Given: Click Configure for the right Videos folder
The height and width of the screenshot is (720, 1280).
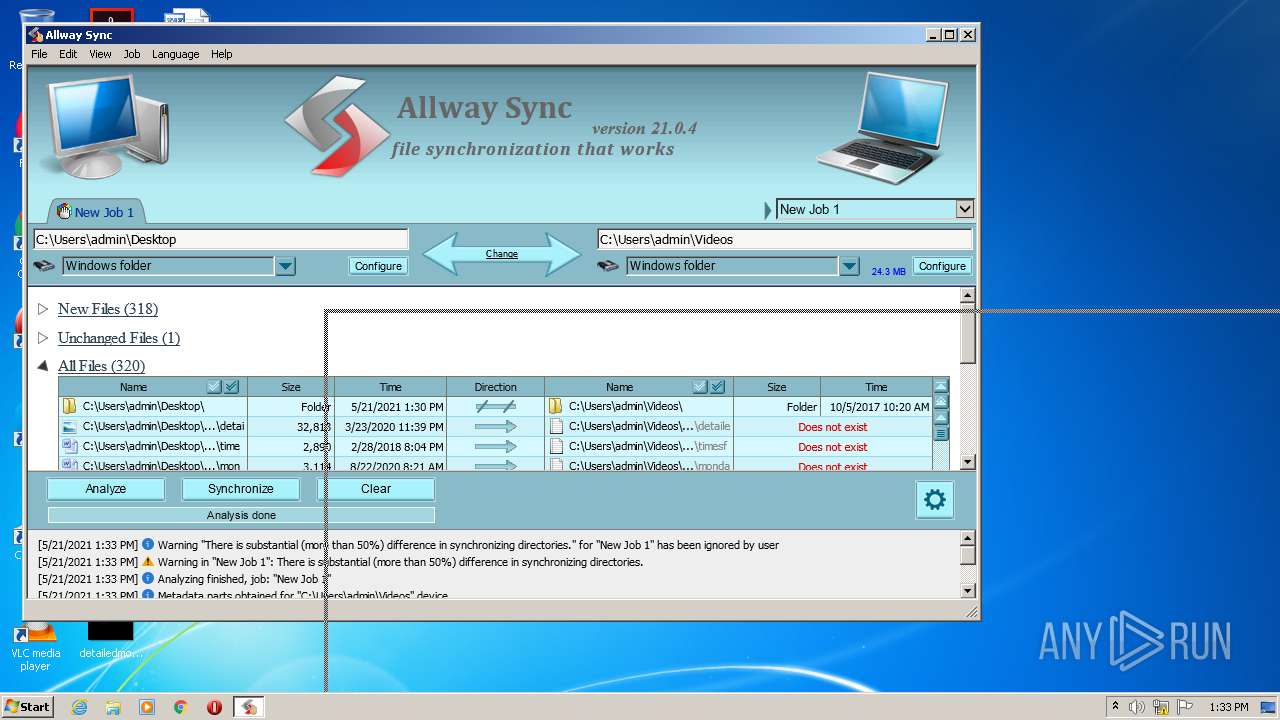Looking at the screenshot, I should point(942,266).
